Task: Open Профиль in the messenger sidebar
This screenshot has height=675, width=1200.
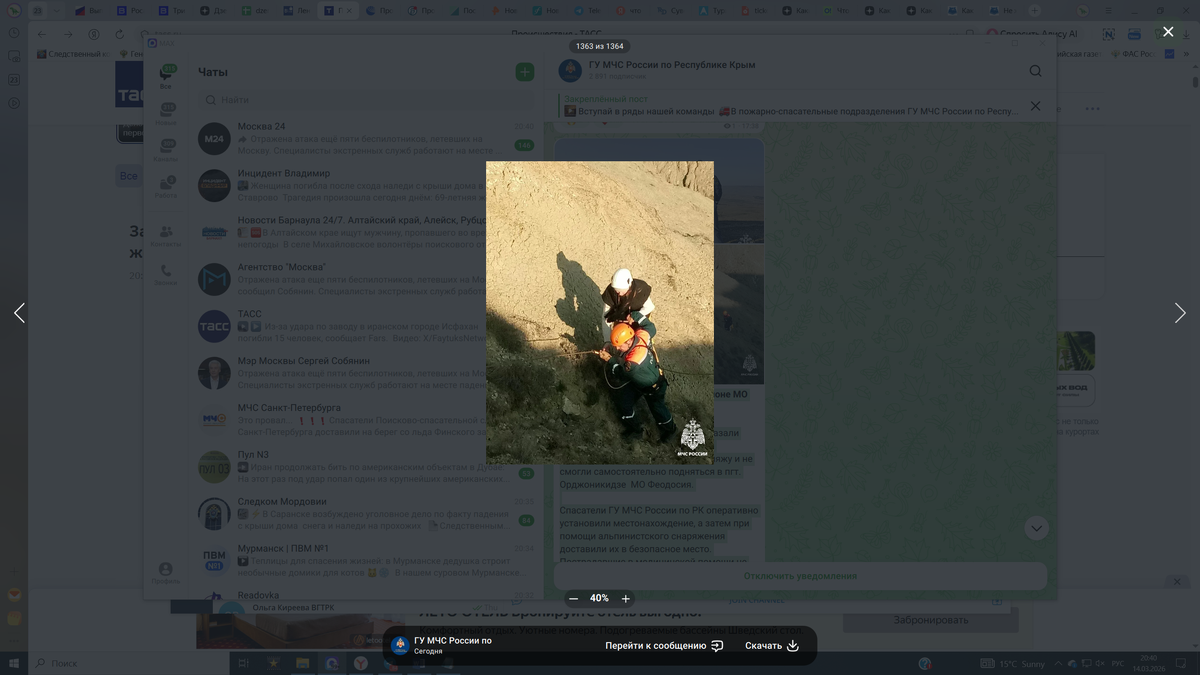Action: (x=166, y=573)
